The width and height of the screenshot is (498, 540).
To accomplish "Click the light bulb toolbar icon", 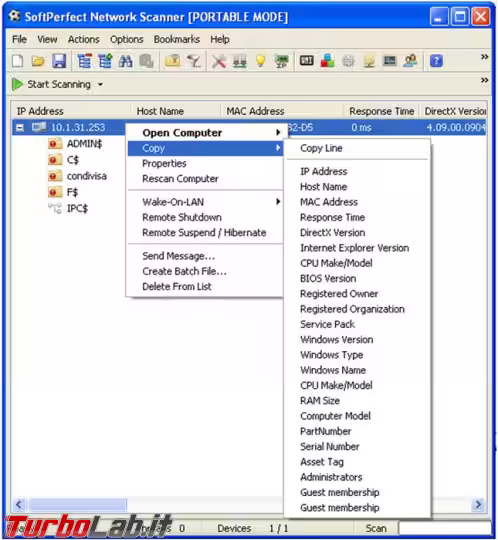I will point(261,61).
